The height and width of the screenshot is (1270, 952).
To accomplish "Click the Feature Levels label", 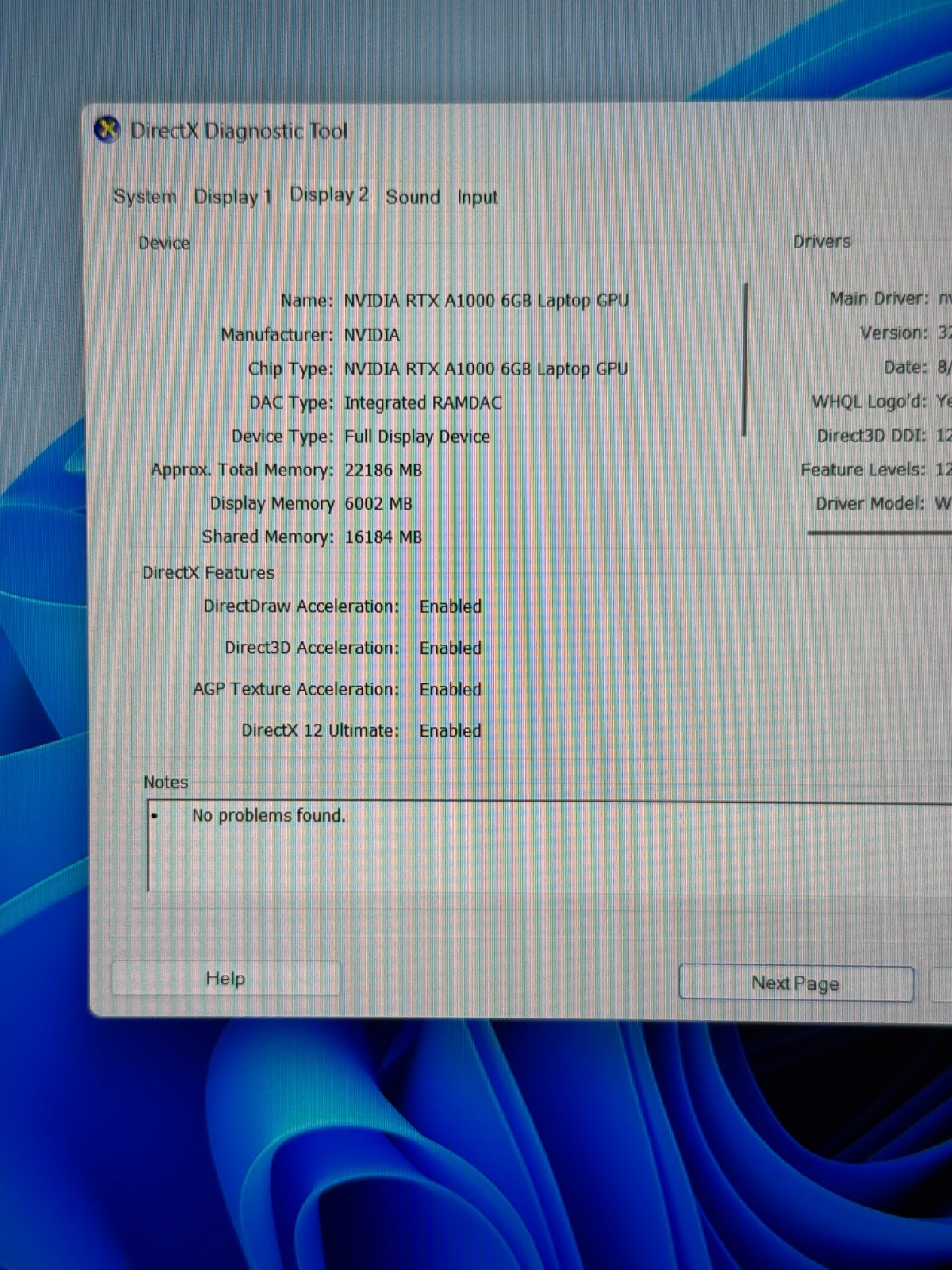I will tap(863, 470).
